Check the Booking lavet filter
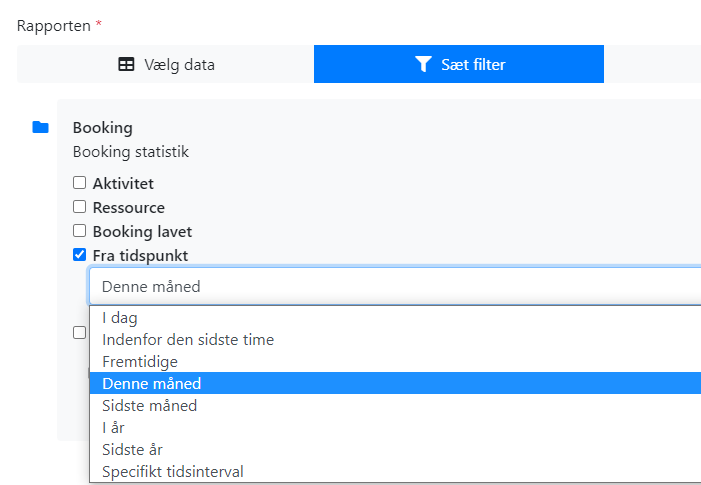The image size is (701, 485). point(80,231)
